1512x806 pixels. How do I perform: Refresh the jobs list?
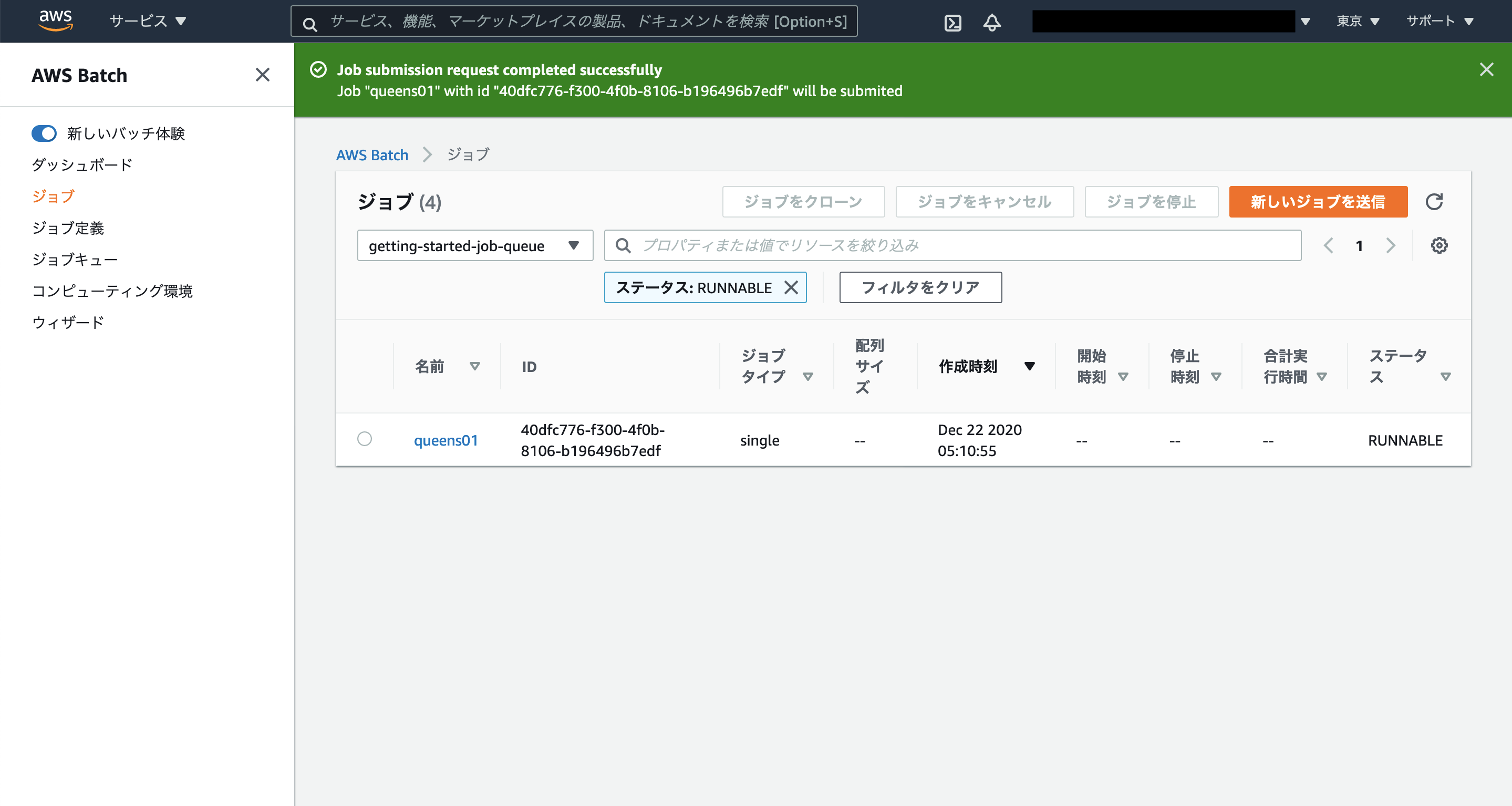click(x=1434, y=201)
